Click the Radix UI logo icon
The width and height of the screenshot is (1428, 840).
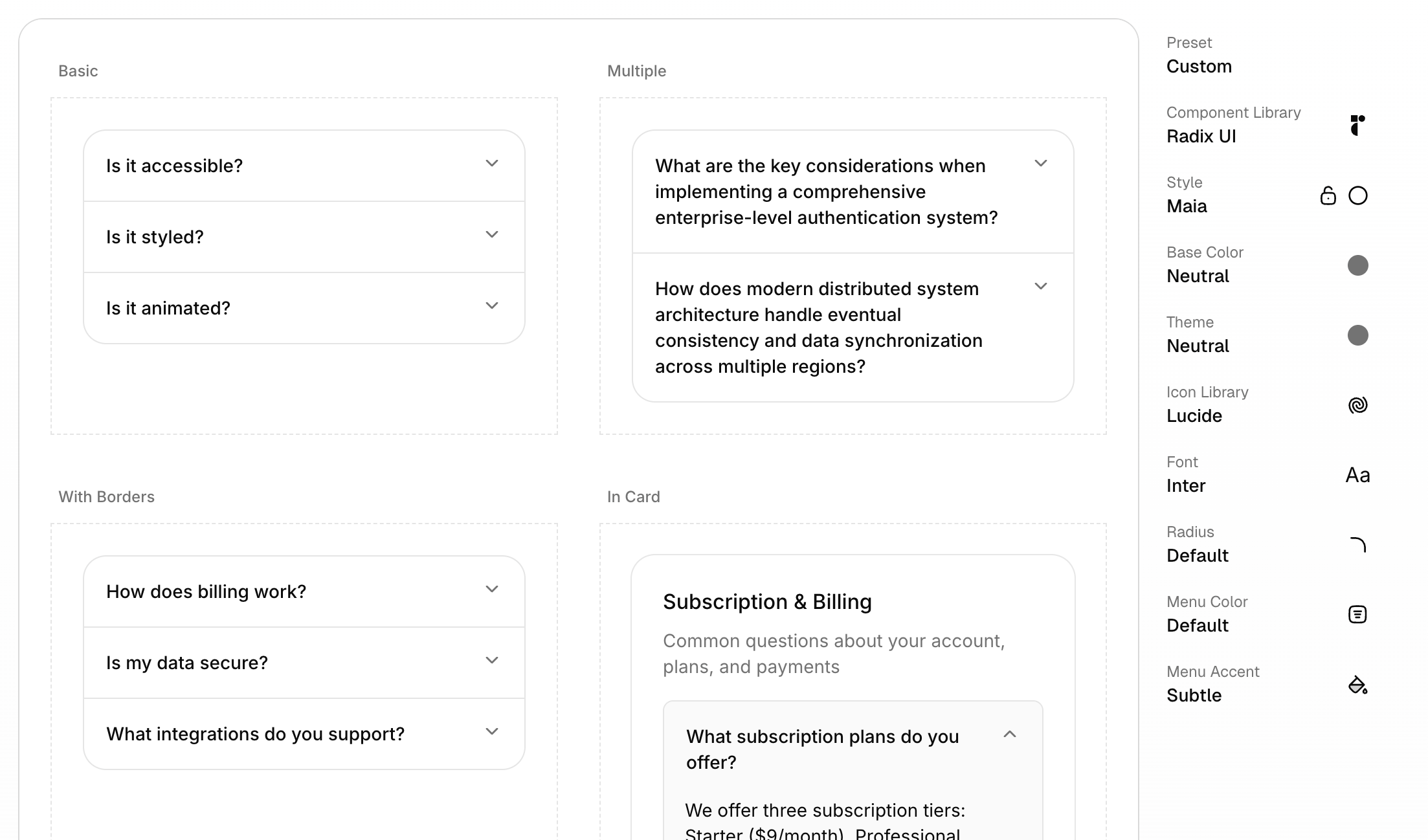[1357, 125]
